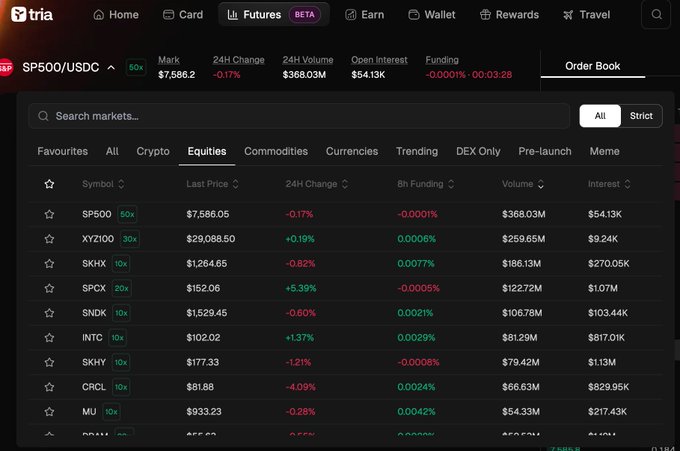Viewport: 680px width, 451px height.
Task: Click the $29,088.50 last price value
Action: click(x=211, y=239)
